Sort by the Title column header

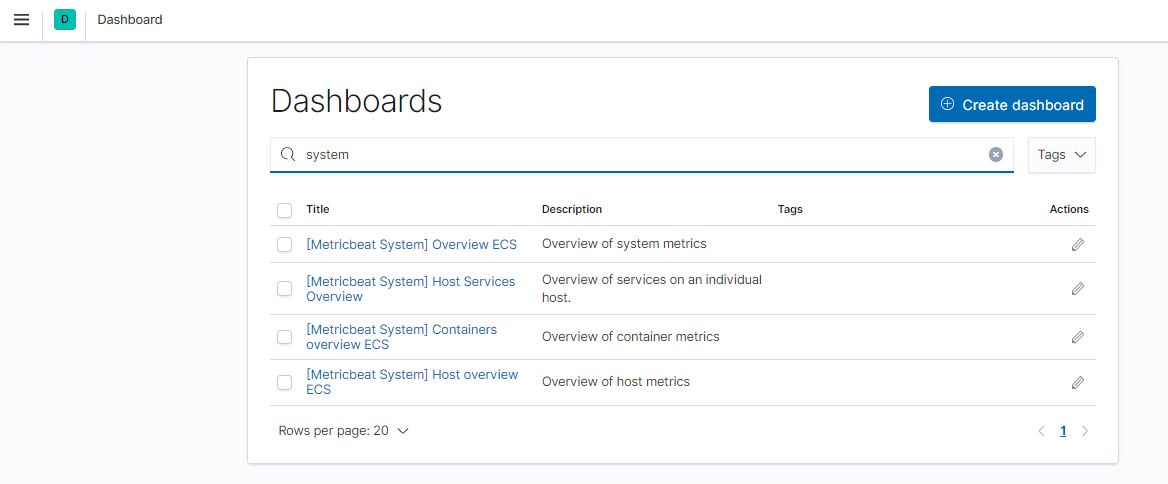[x=317, y=209]
